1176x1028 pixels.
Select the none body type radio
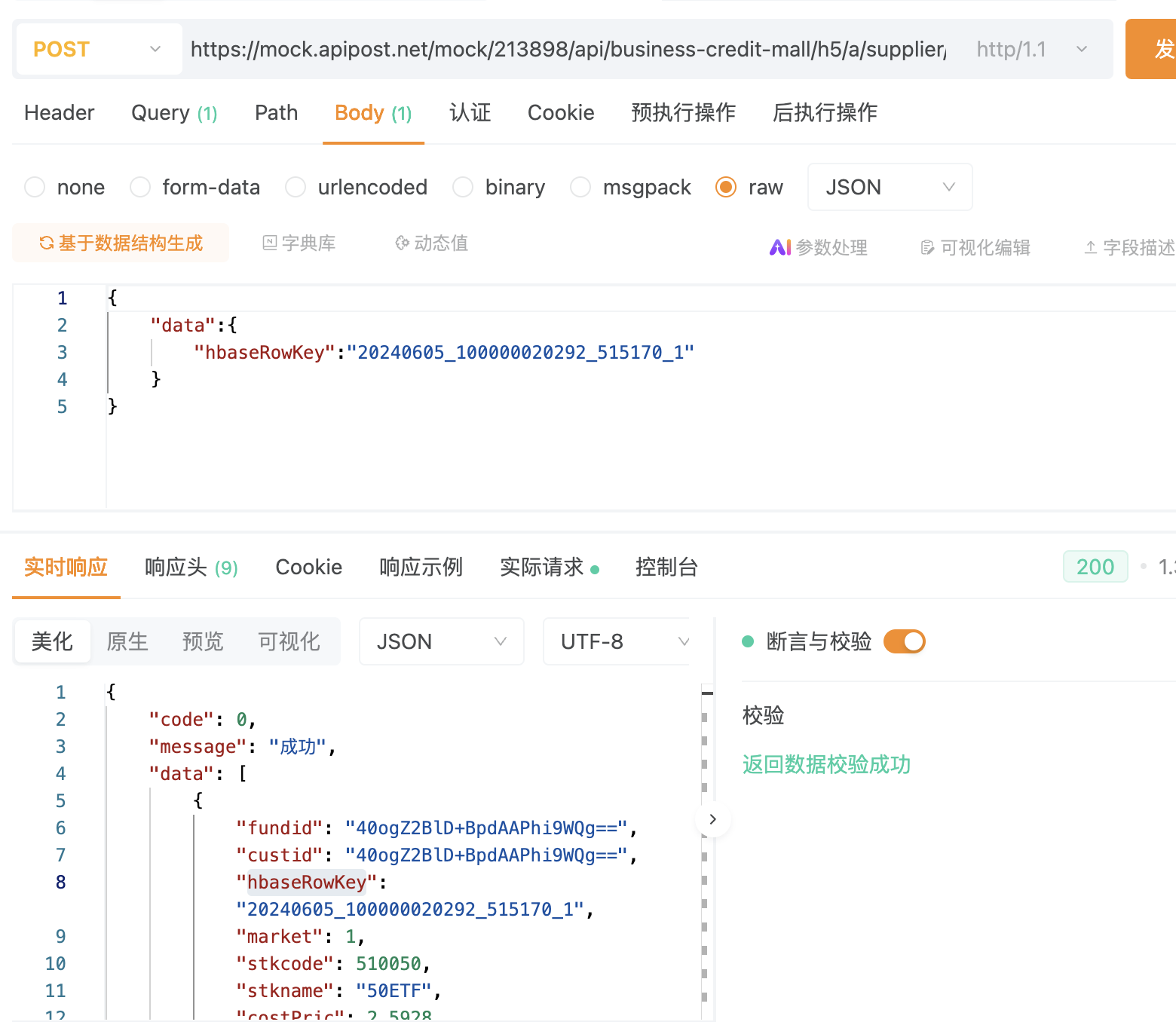(x=35, y=187)
